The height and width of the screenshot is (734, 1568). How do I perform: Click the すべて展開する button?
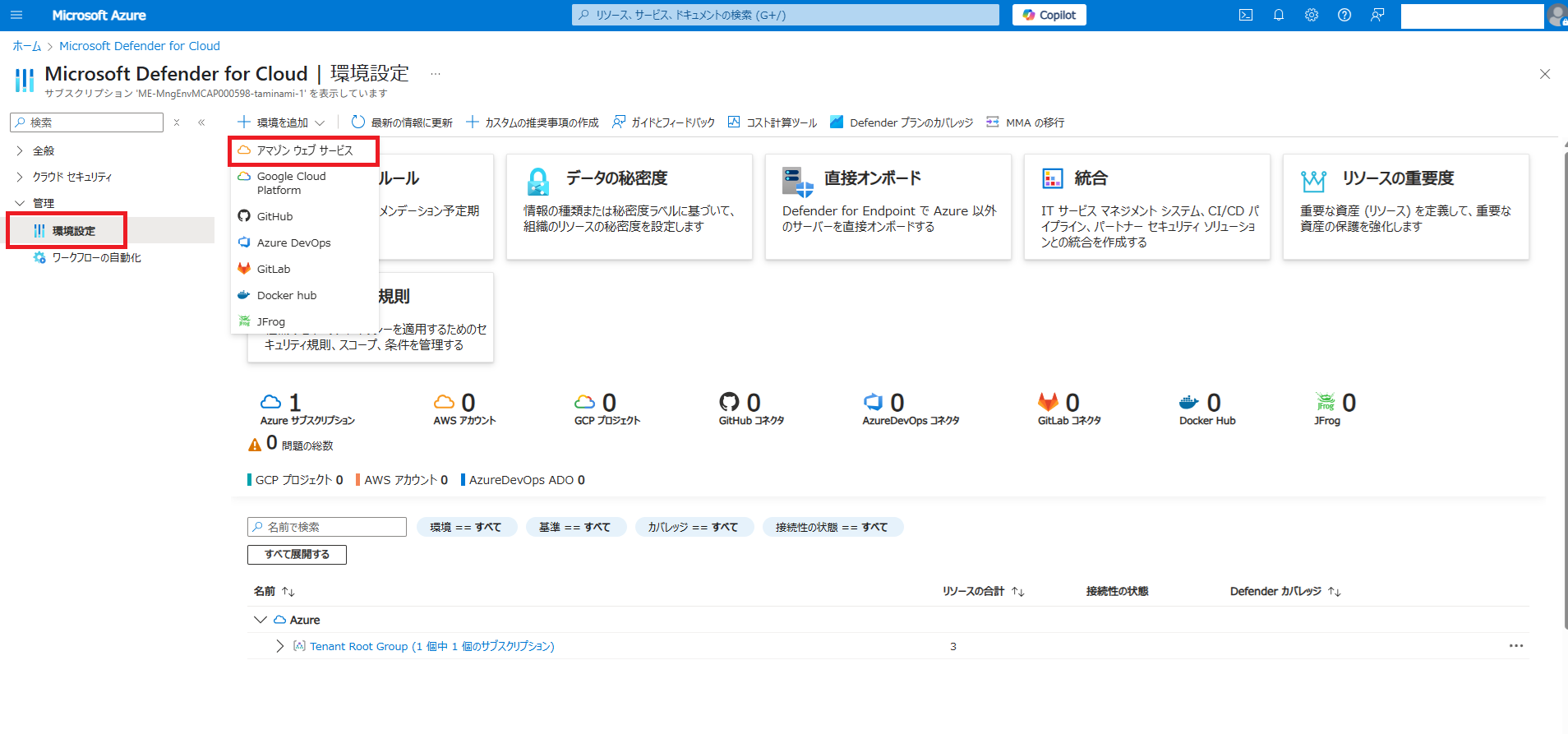(297, 555)
